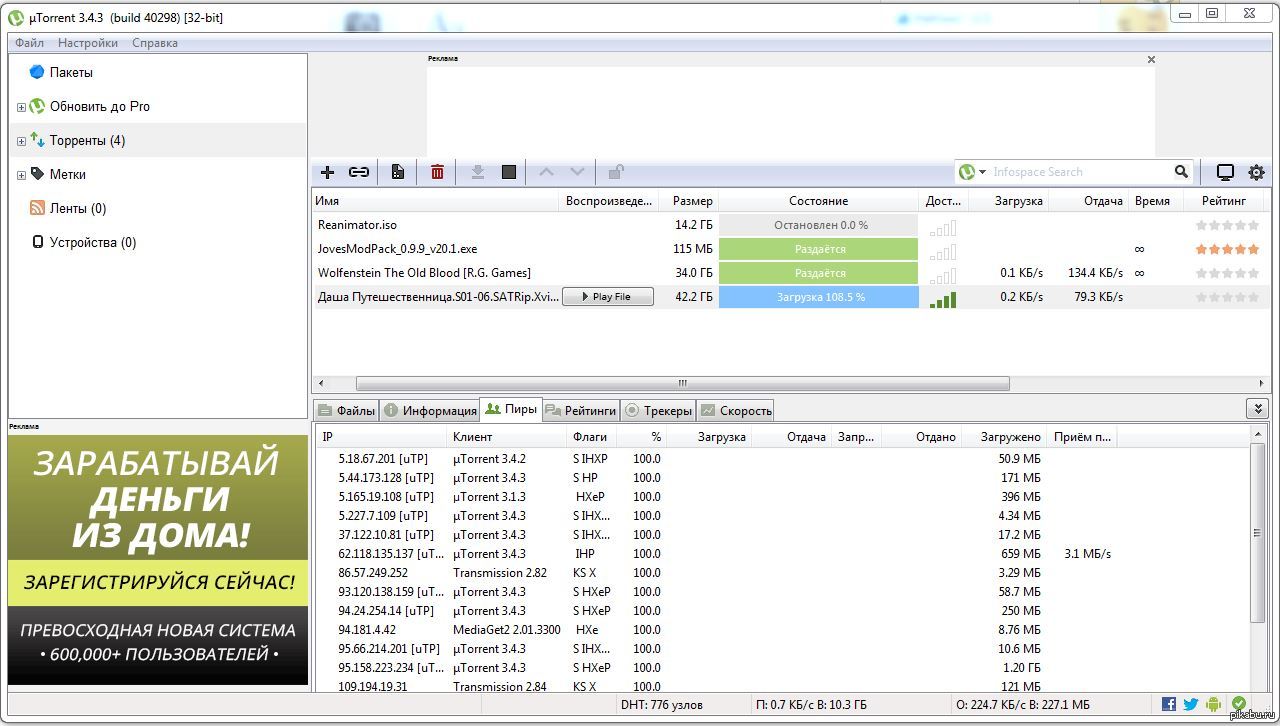The image size is (1280, 726).
Task: Switch to the Трекеры tab
Action: pos(658,410)
